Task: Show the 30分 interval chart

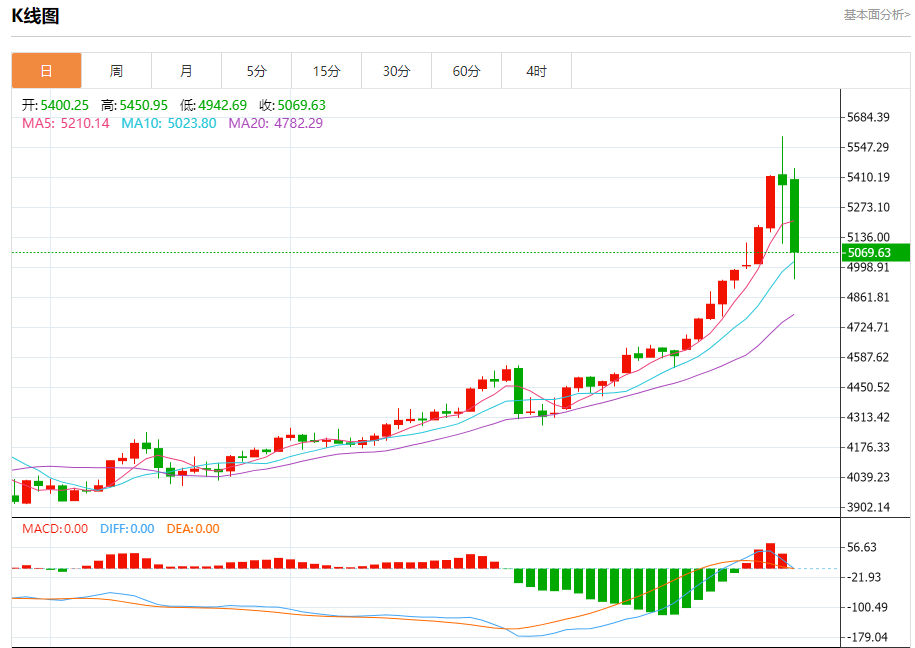Action: coord(396,71)
